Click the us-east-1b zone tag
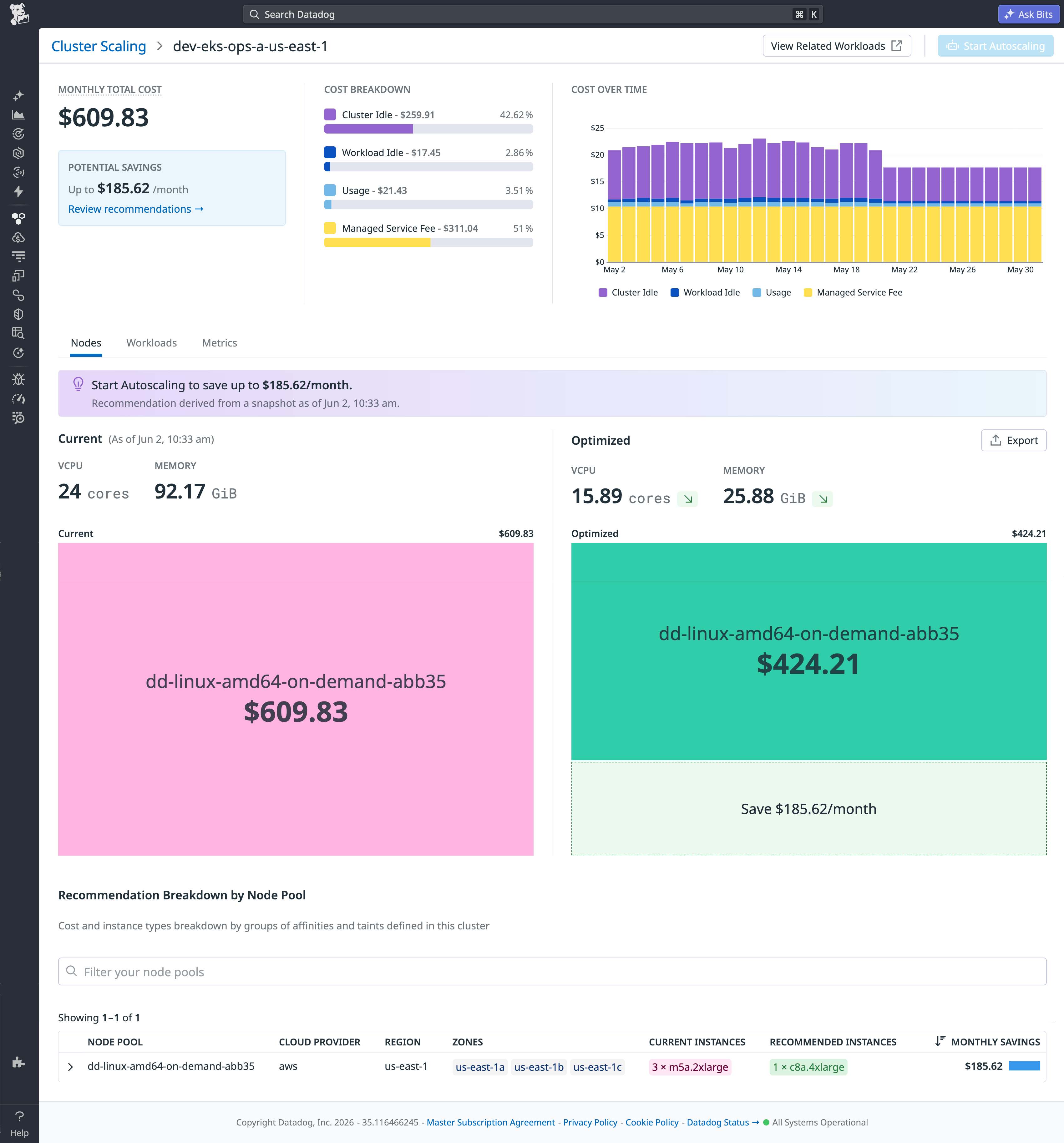The height and width of the screenshot is (1143, 1064). coord(539,1067)
